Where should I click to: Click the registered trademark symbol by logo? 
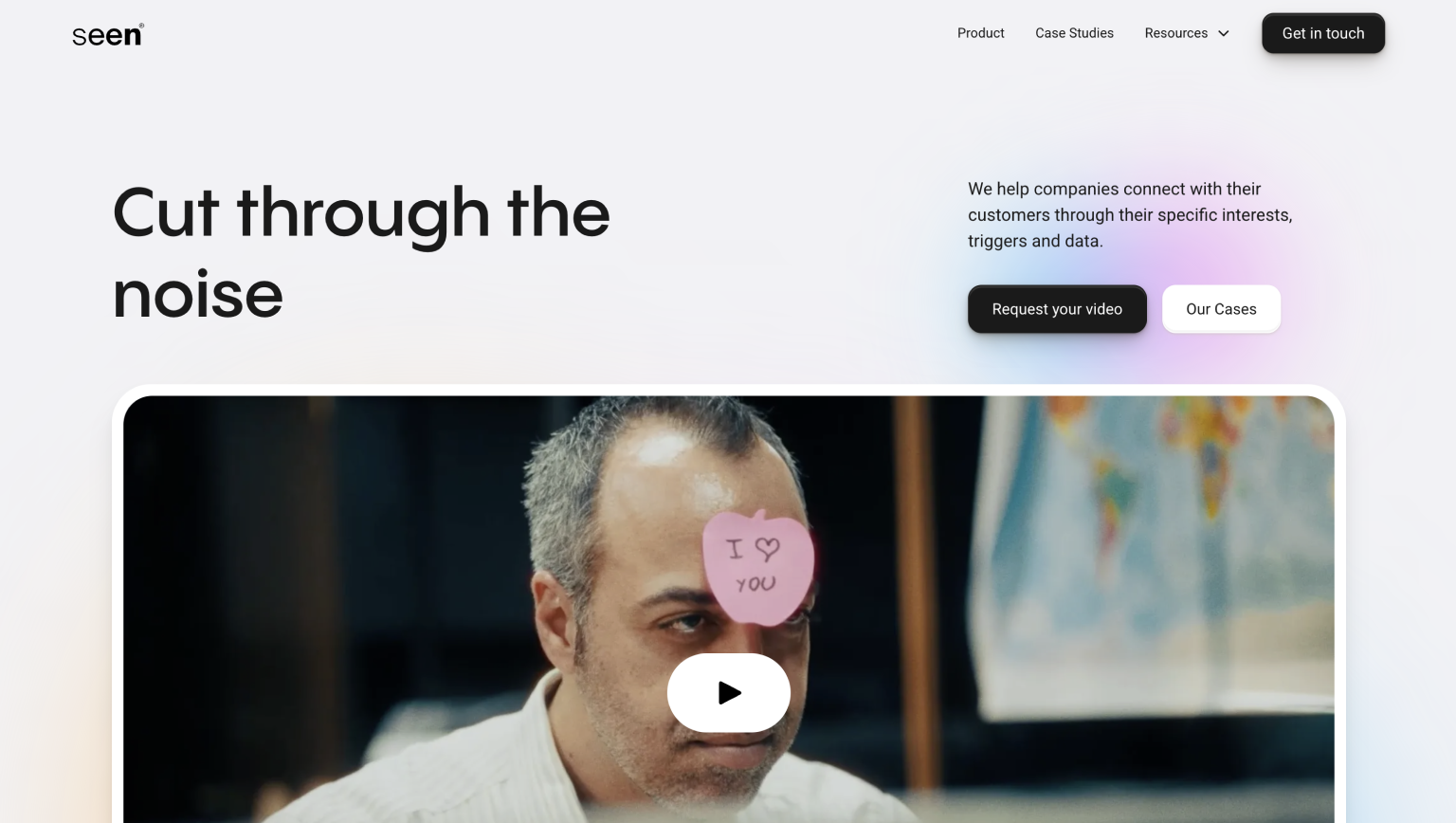(142, 26)
